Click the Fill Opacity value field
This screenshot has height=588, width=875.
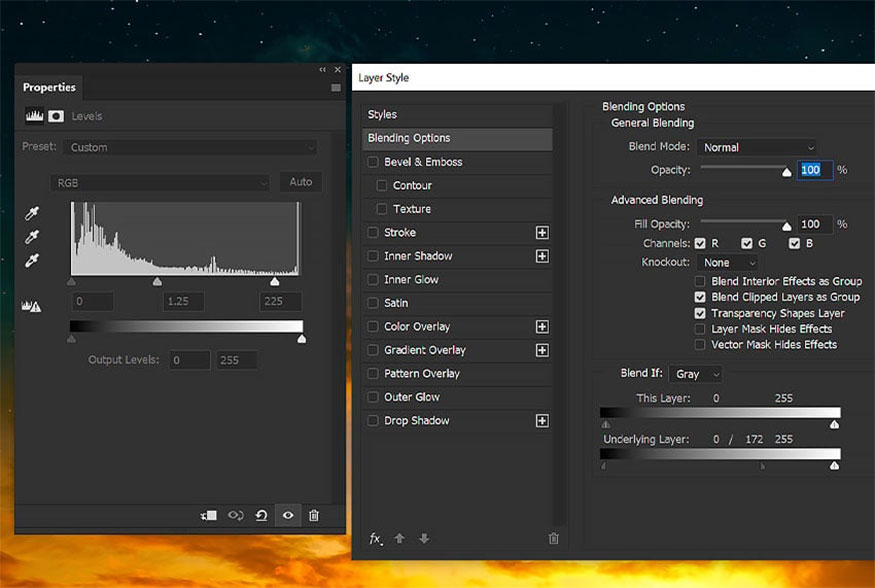click(815, 224)
